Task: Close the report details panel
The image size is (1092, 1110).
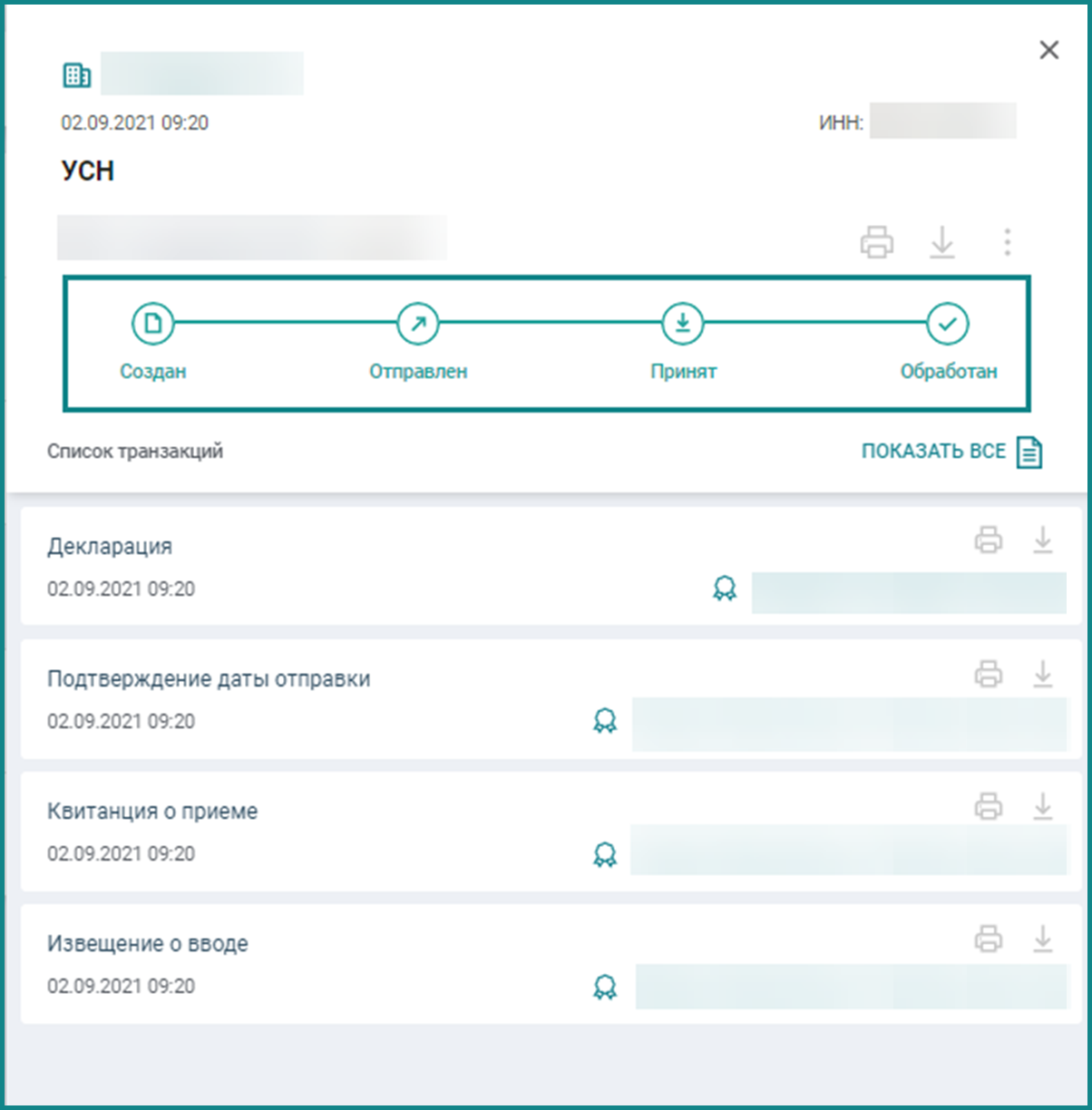Action: (1048, 50)
